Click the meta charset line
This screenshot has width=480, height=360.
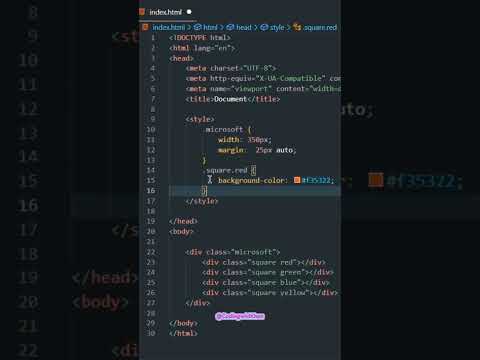point(231,68)
